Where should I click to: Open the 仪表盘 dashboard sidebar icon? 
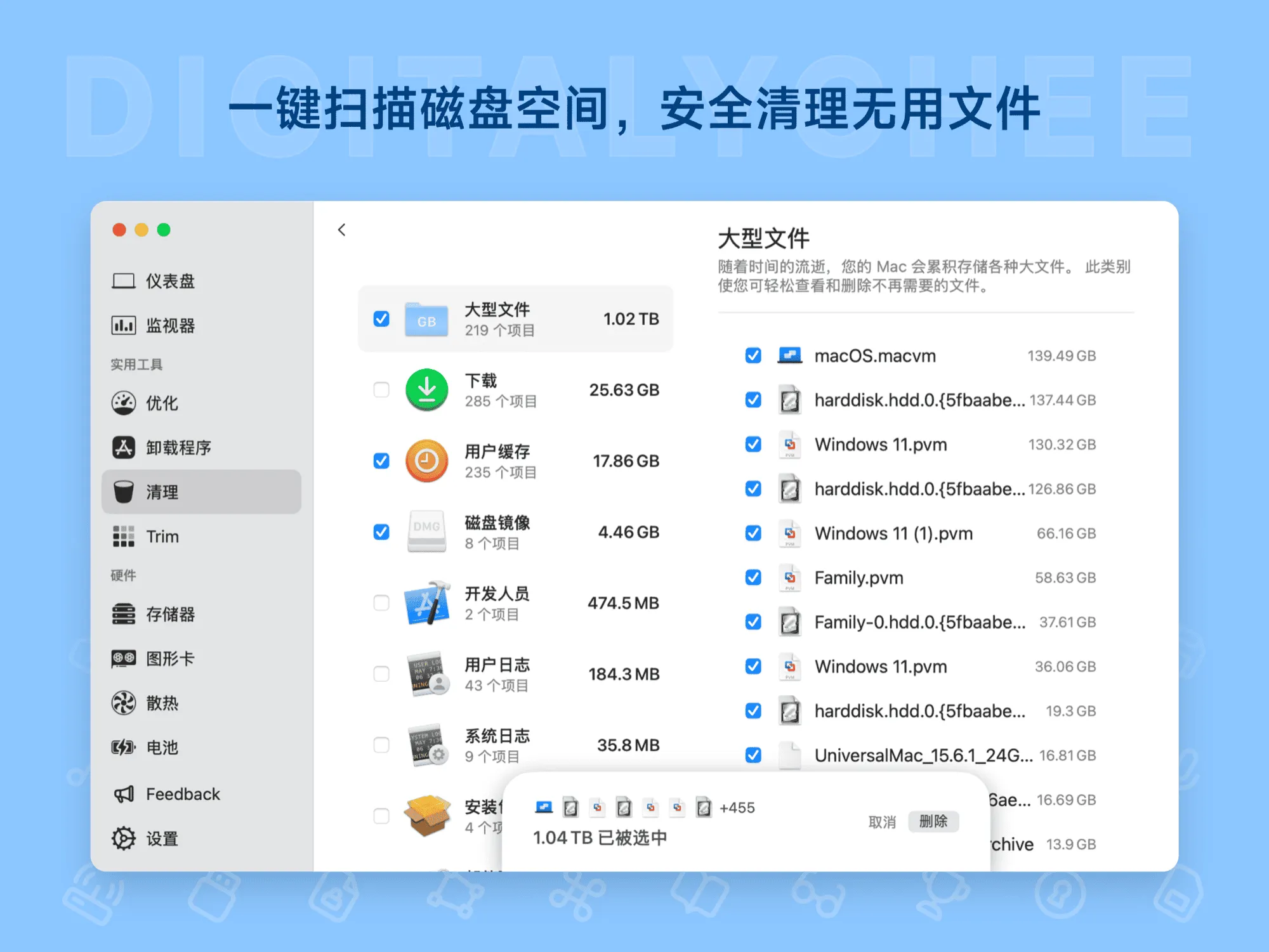click(x=124, y=281)
